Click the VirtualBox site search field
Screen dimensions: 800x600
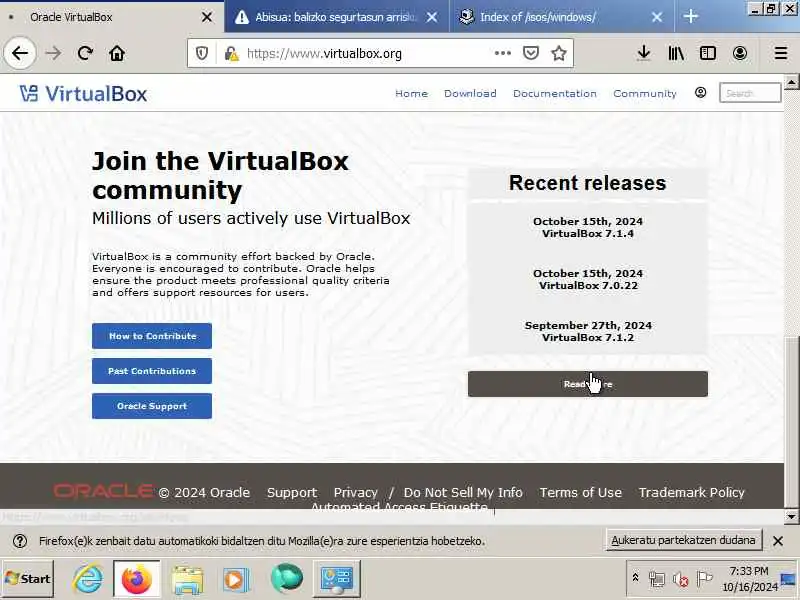(749, 93)
